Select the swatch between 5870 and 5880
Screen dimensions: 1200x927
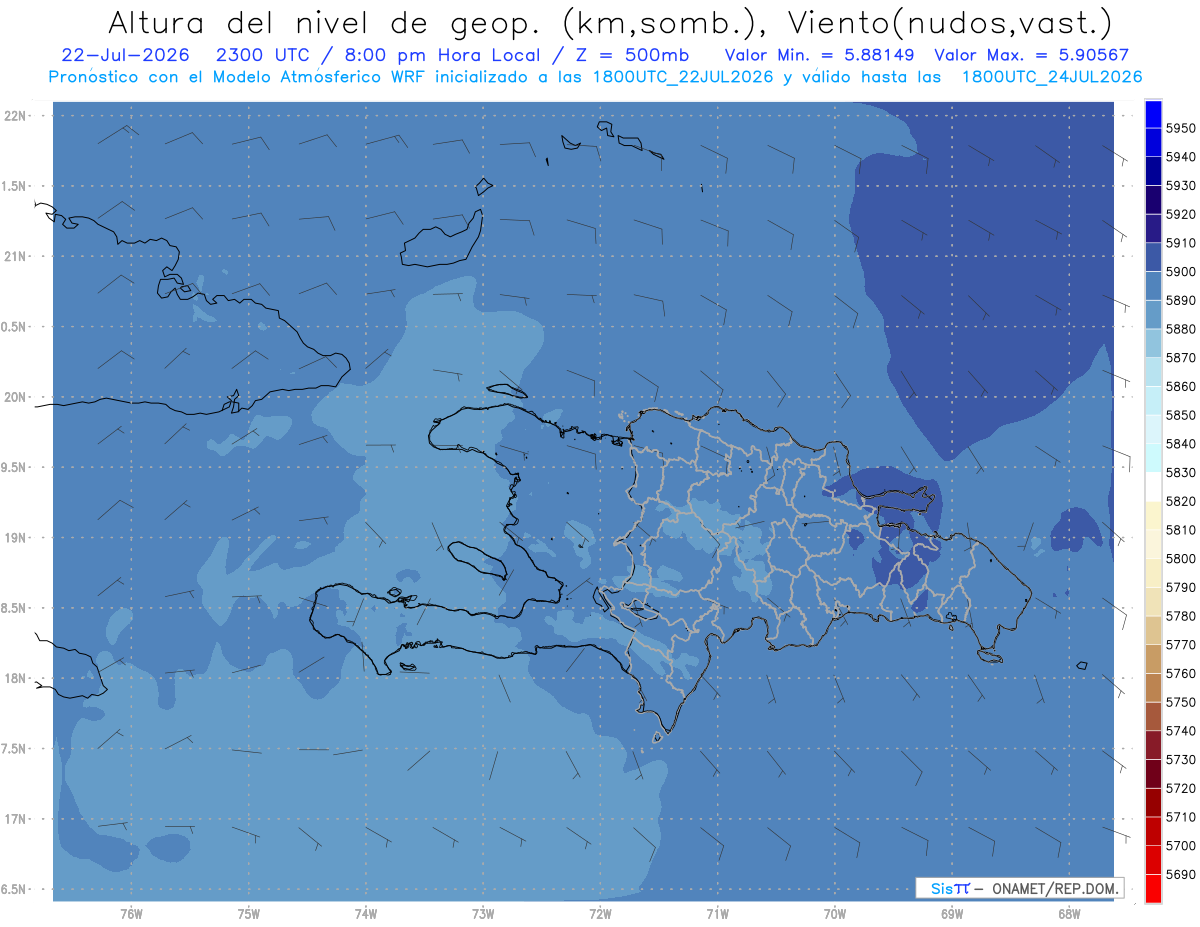tap(1153, 343)
